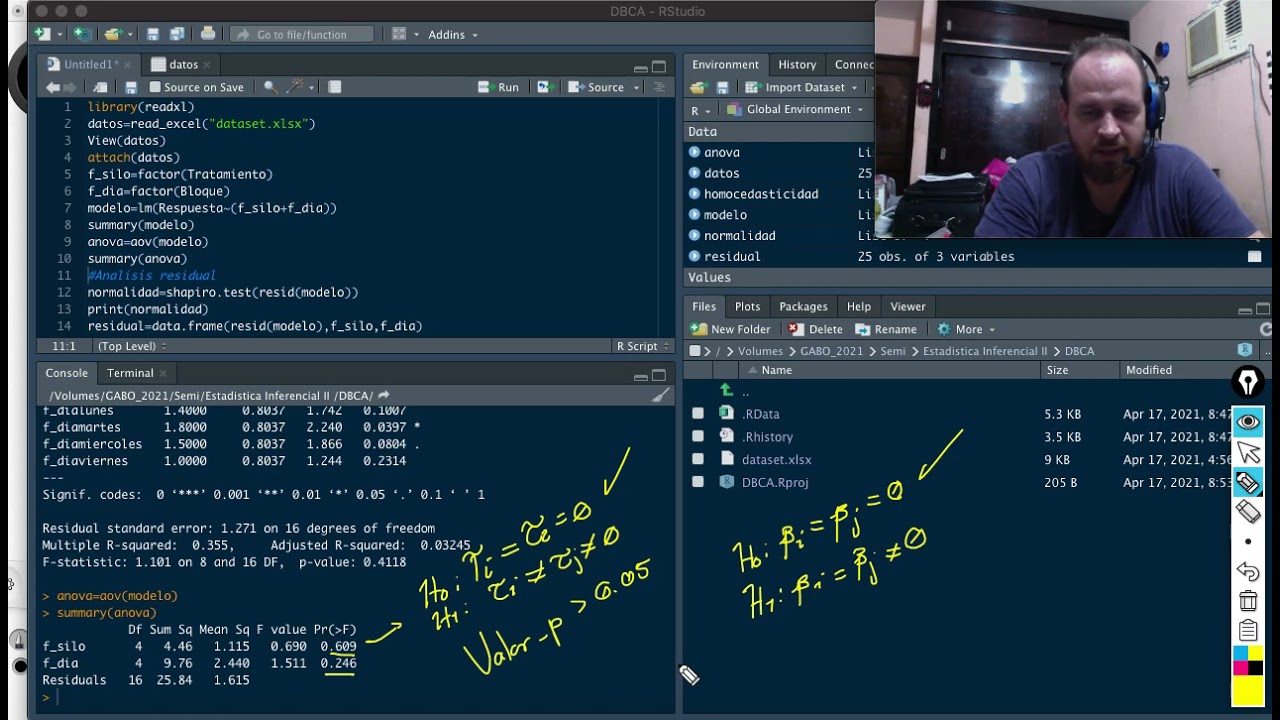The image size is (1280, 720).
Task: Check the box next to dataset.xlsx
Action: 698,460
